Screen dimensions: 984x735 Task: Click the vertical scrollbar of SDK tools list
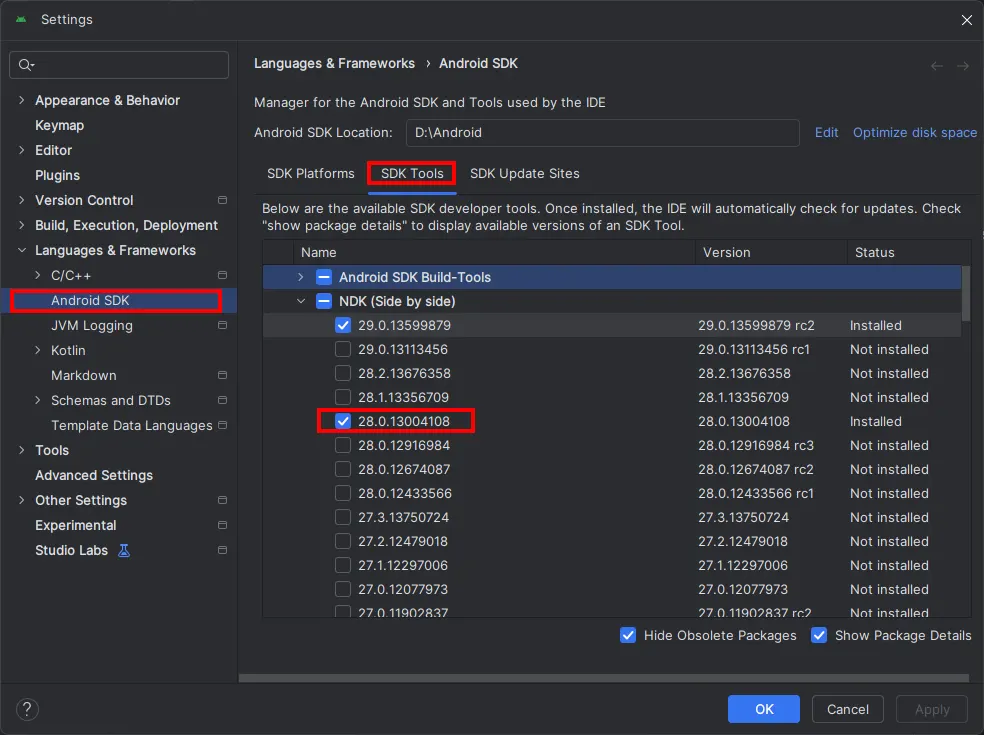click(x=966, y=294)
